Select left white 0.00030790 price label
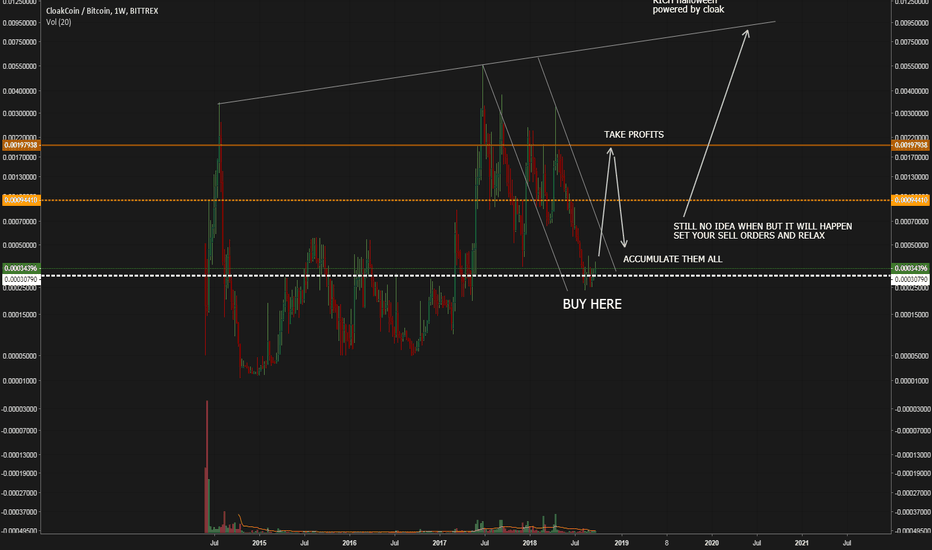This screenshot has height=550, width=932. (21, 279)
